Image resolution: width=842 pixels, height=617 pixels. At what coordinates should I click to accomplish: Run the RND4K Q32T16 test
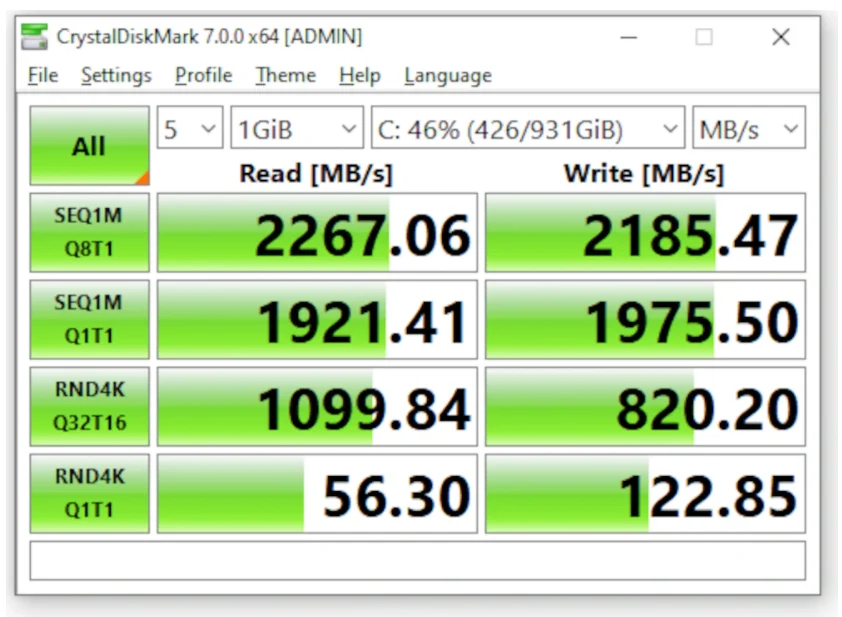tap(90, 406)
